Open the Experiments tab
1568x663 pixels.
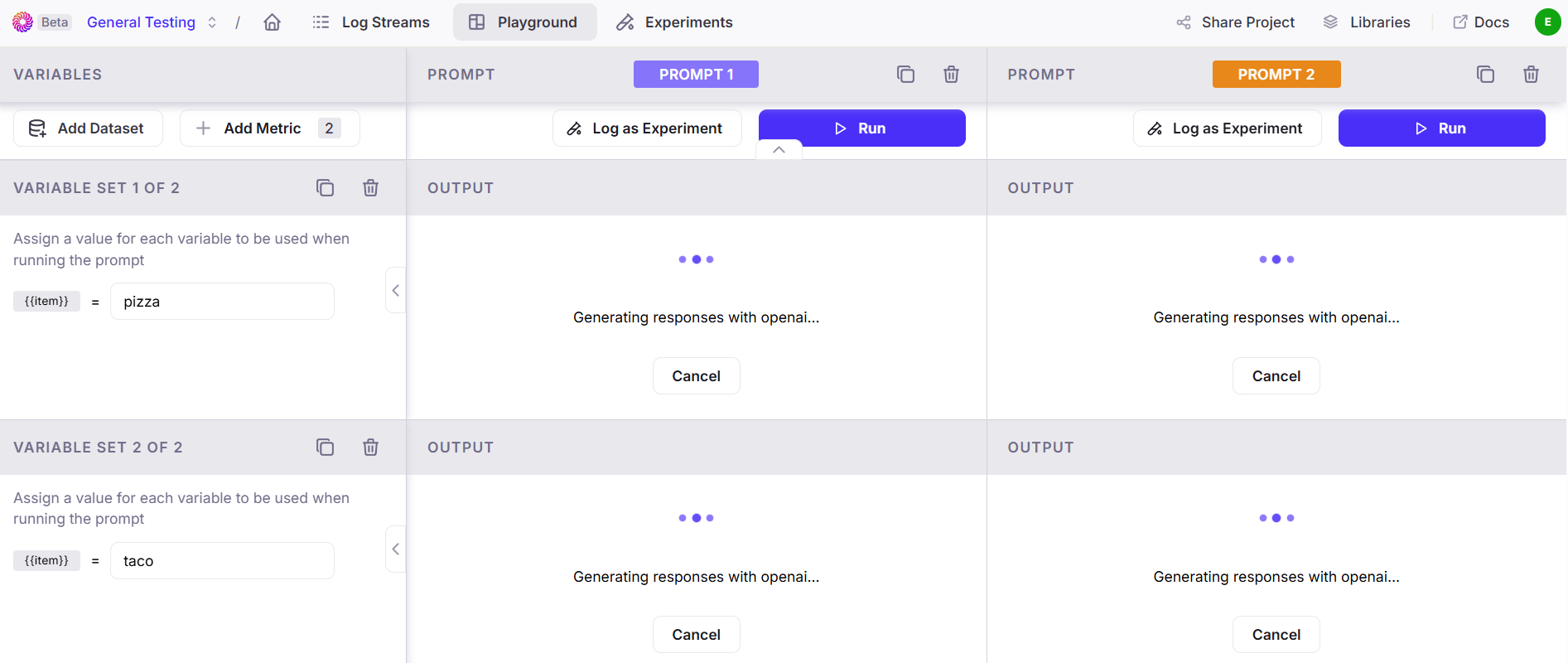point(674,22)
